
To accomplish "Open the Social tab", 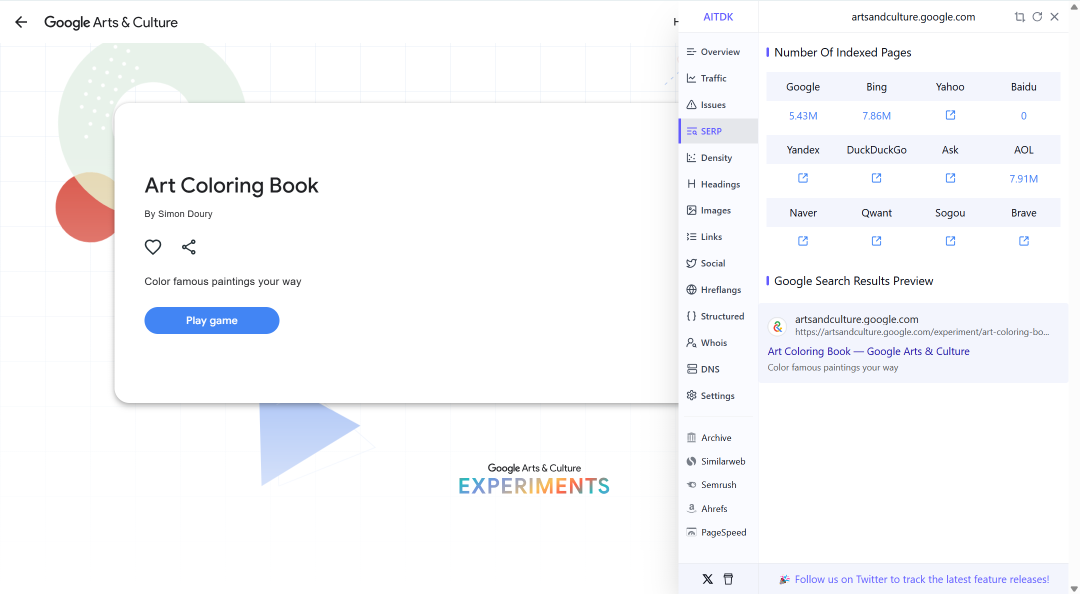I will (718, 263).
